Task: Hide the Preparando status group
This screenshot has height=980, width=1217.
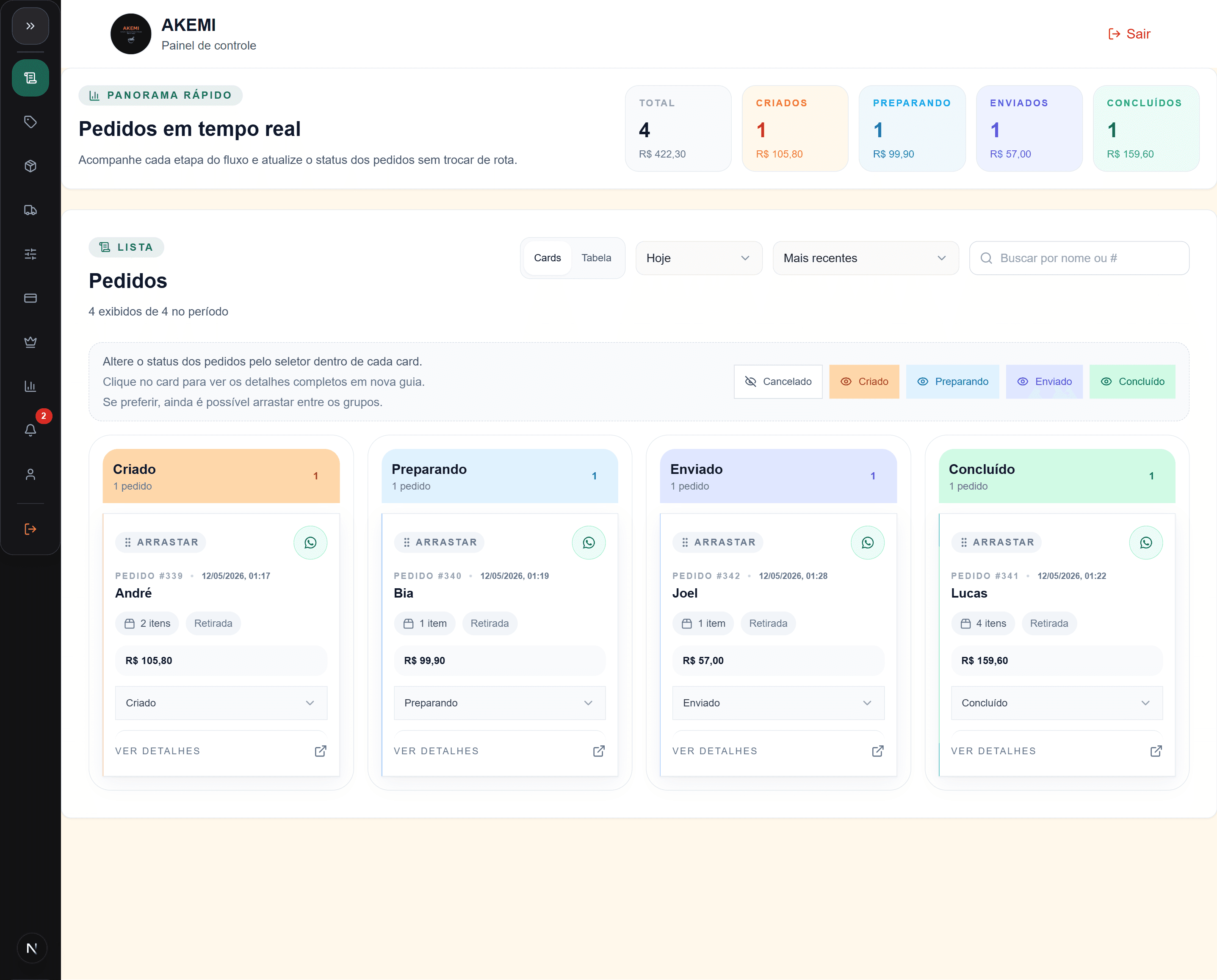Action: click(952, 382)
